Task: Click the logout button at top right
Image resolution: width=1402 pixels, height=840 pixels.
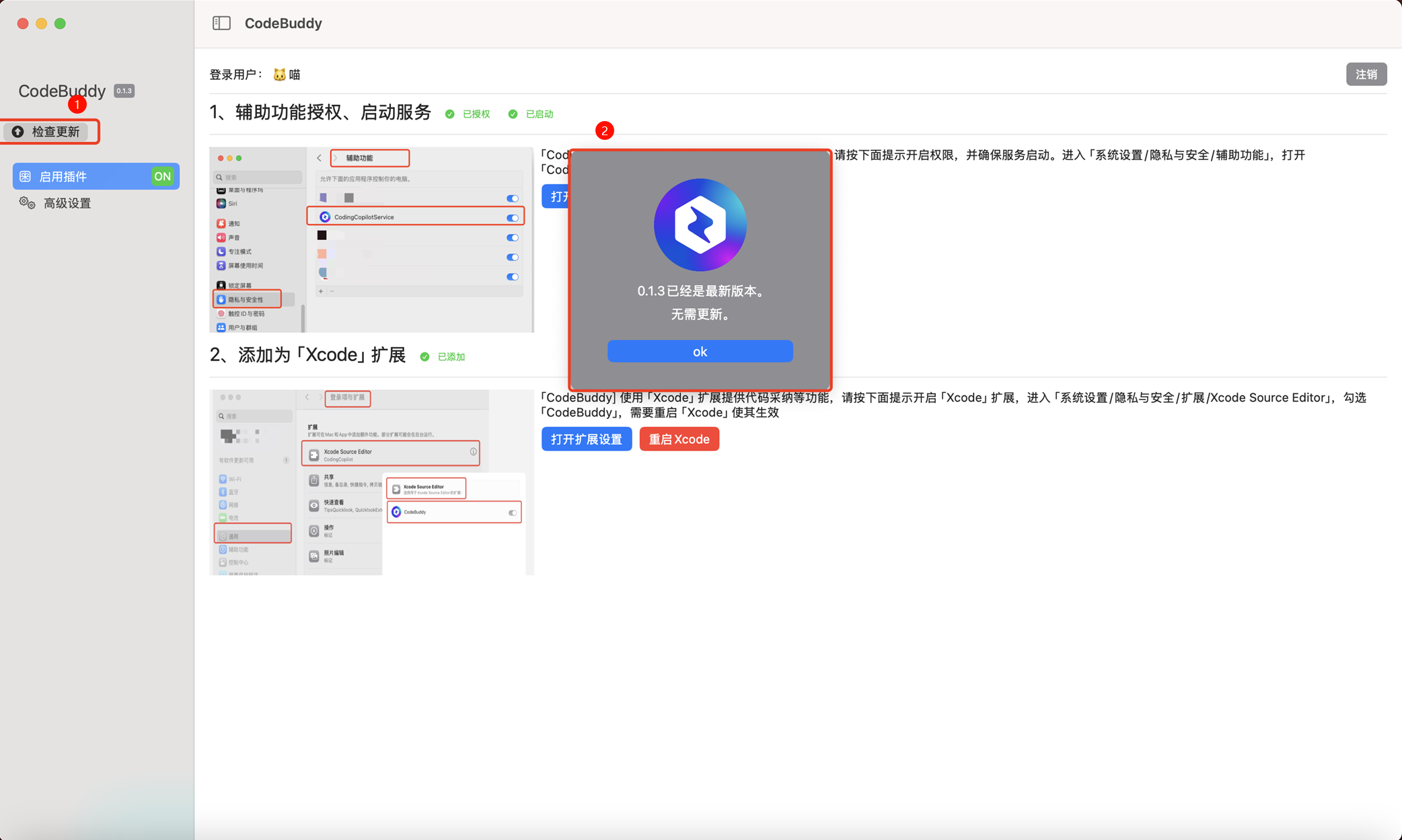Action: (1366, 75)
